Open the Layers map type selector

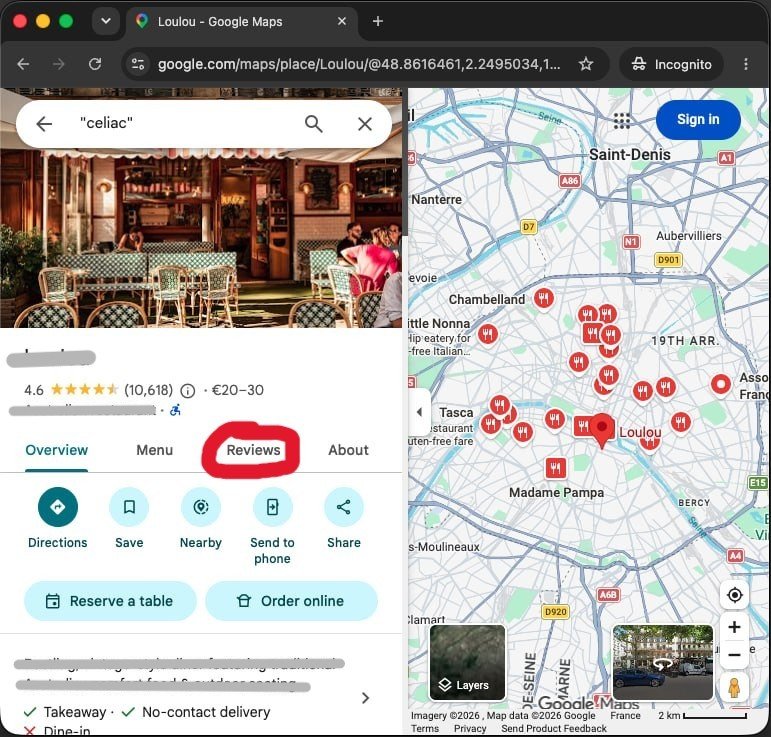pos(467,662)
